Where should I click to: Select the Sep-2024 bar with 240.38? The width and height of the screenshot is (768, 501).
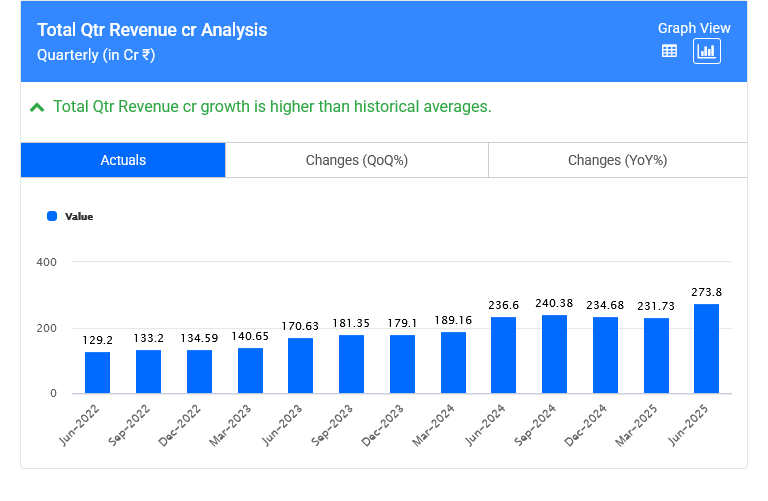554,354
